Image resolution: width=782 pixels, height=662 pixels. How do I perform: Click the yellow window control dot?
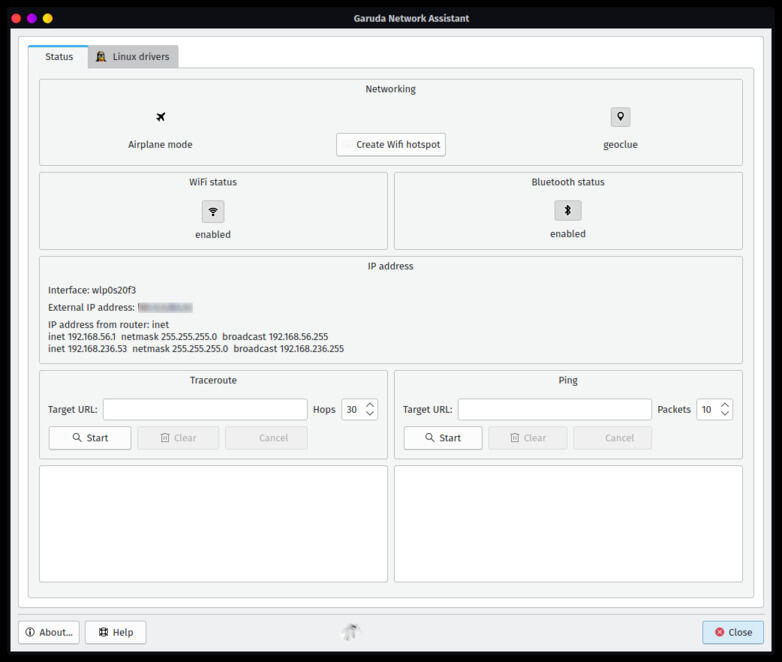coord(48,18)
